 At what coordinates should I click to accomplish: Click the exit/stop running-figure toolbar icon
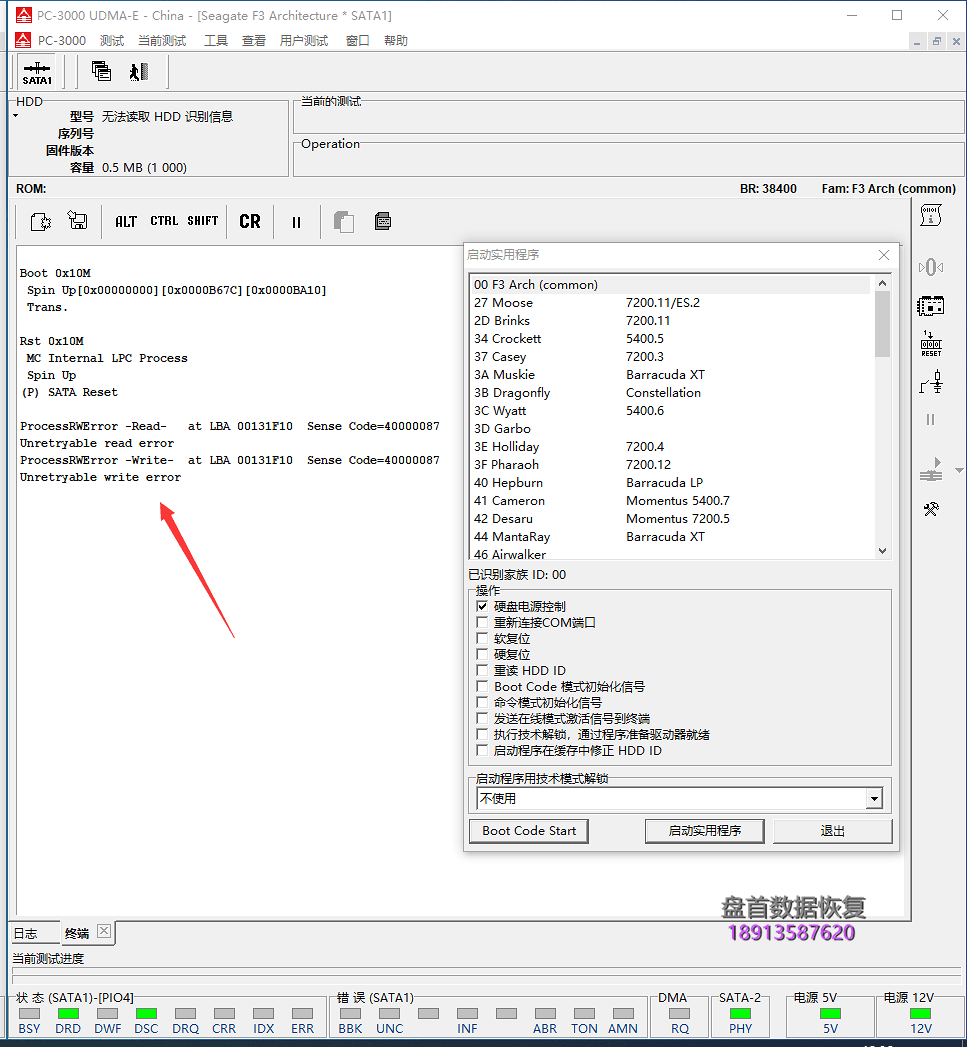pyautogui.click(x=139, y=71)
